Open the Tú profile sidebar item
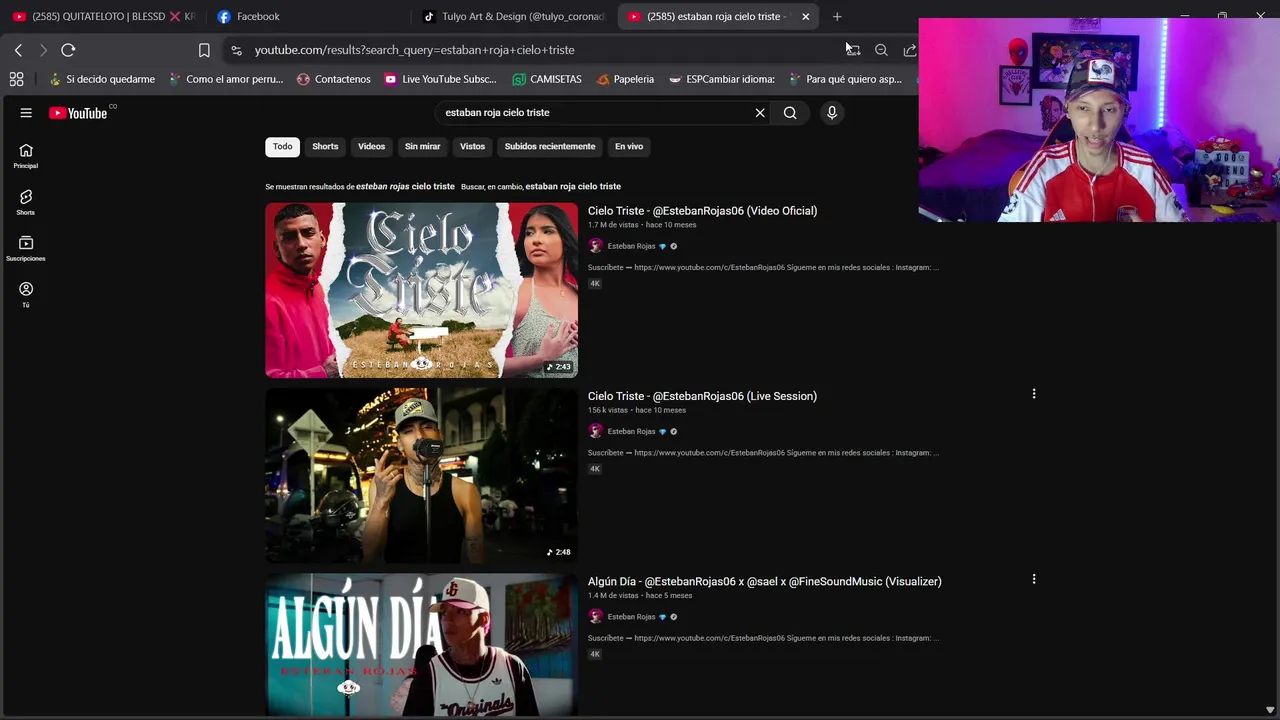The height and width of the screenshot is (720, 1280). tap(26, 294)
